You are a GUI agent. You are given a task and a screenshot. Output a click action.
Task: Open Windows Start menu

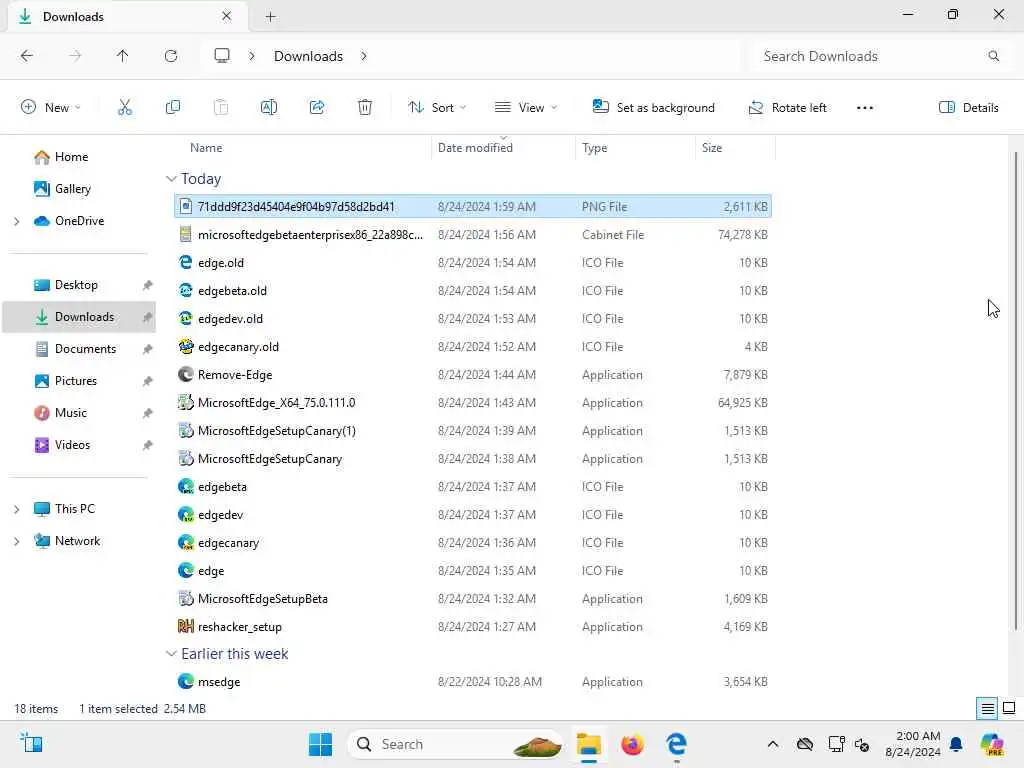click(320, 744)
